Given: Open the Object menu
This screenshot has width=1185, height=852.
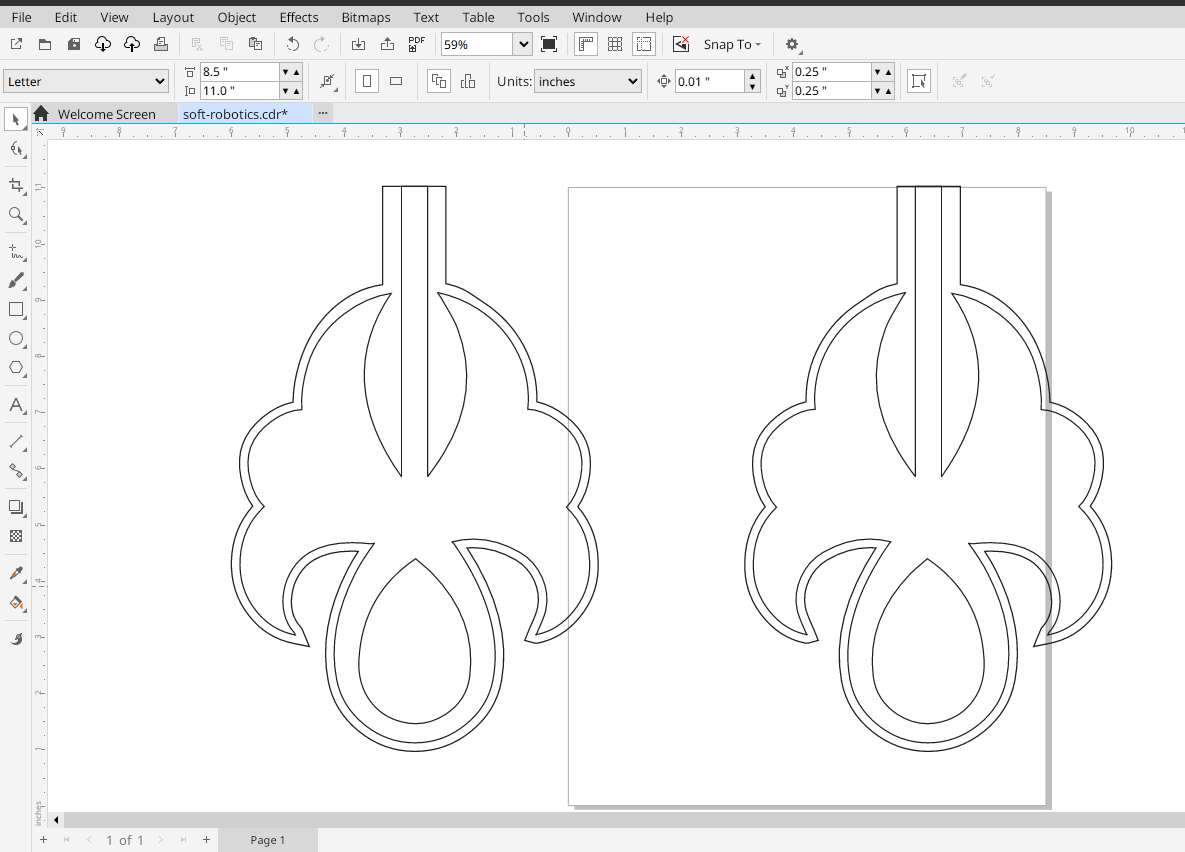Looking at the screenshot, I should [x=237, y=17].
